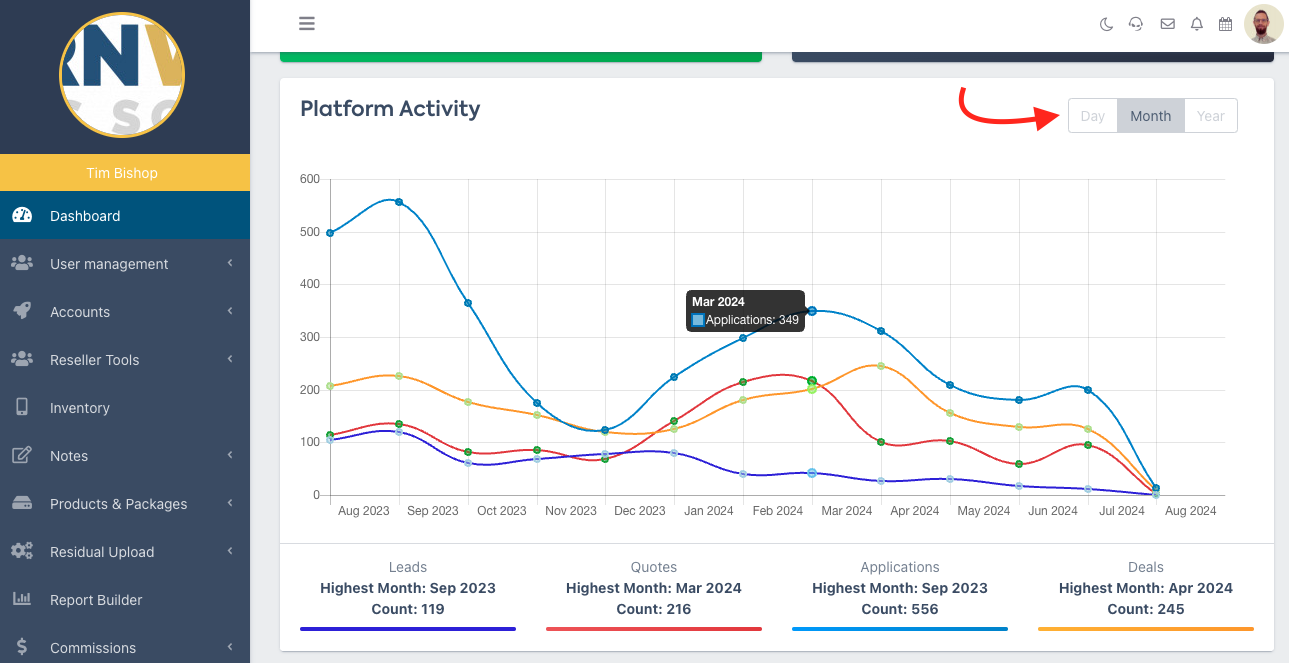Click the Notes pencil icon

(x=21, y=456)
